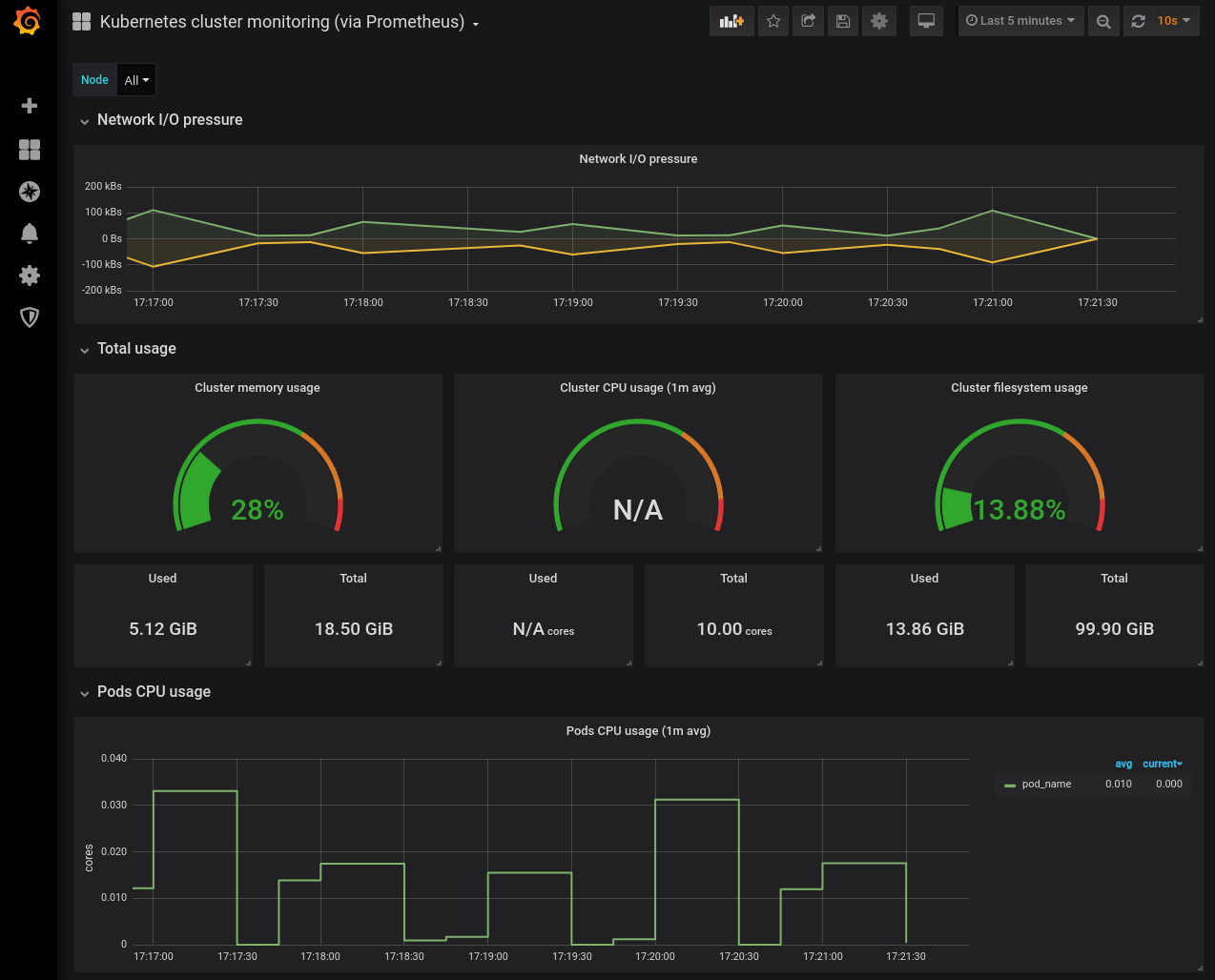Star this dashboard as favorite

[773, 21]
